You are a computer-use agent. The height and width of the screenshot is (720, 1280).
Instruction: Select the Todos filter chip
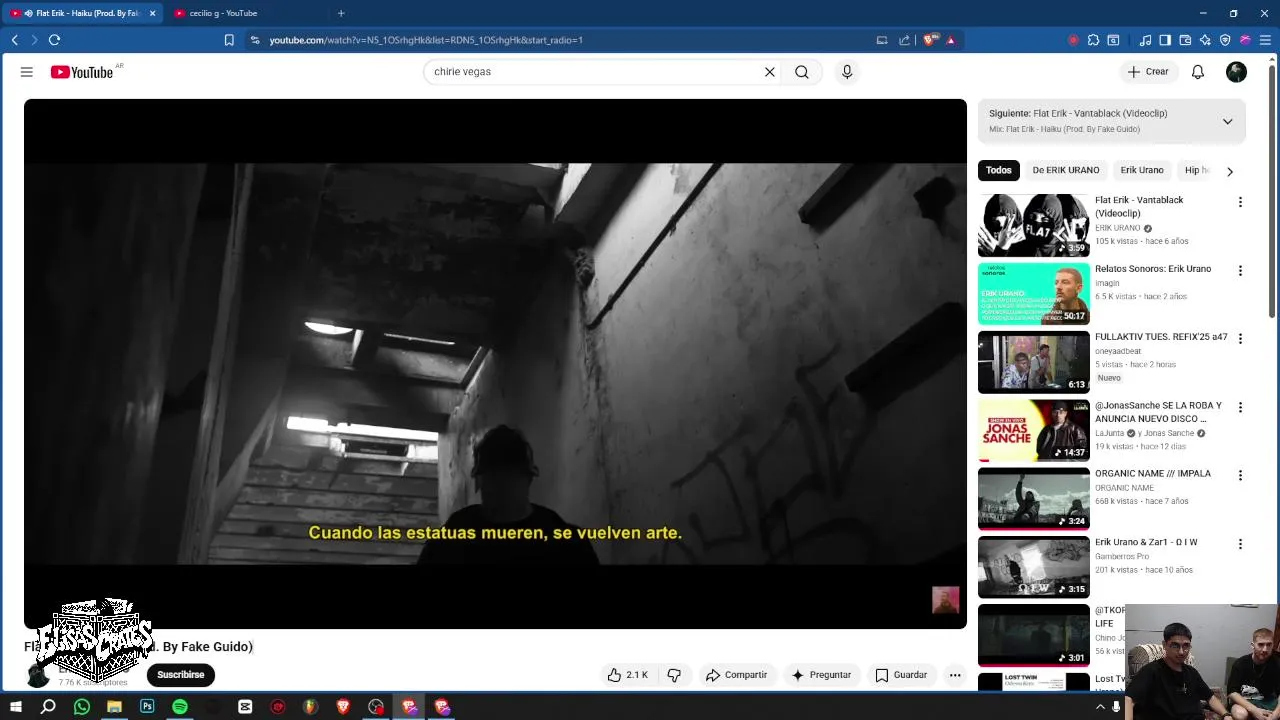click(x=998, y=170)
